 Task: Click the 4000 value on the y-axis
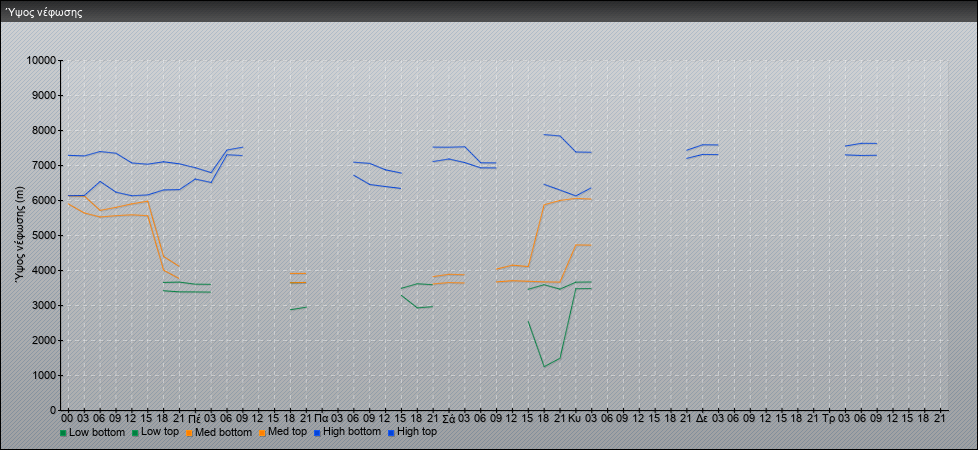point(44,270)
